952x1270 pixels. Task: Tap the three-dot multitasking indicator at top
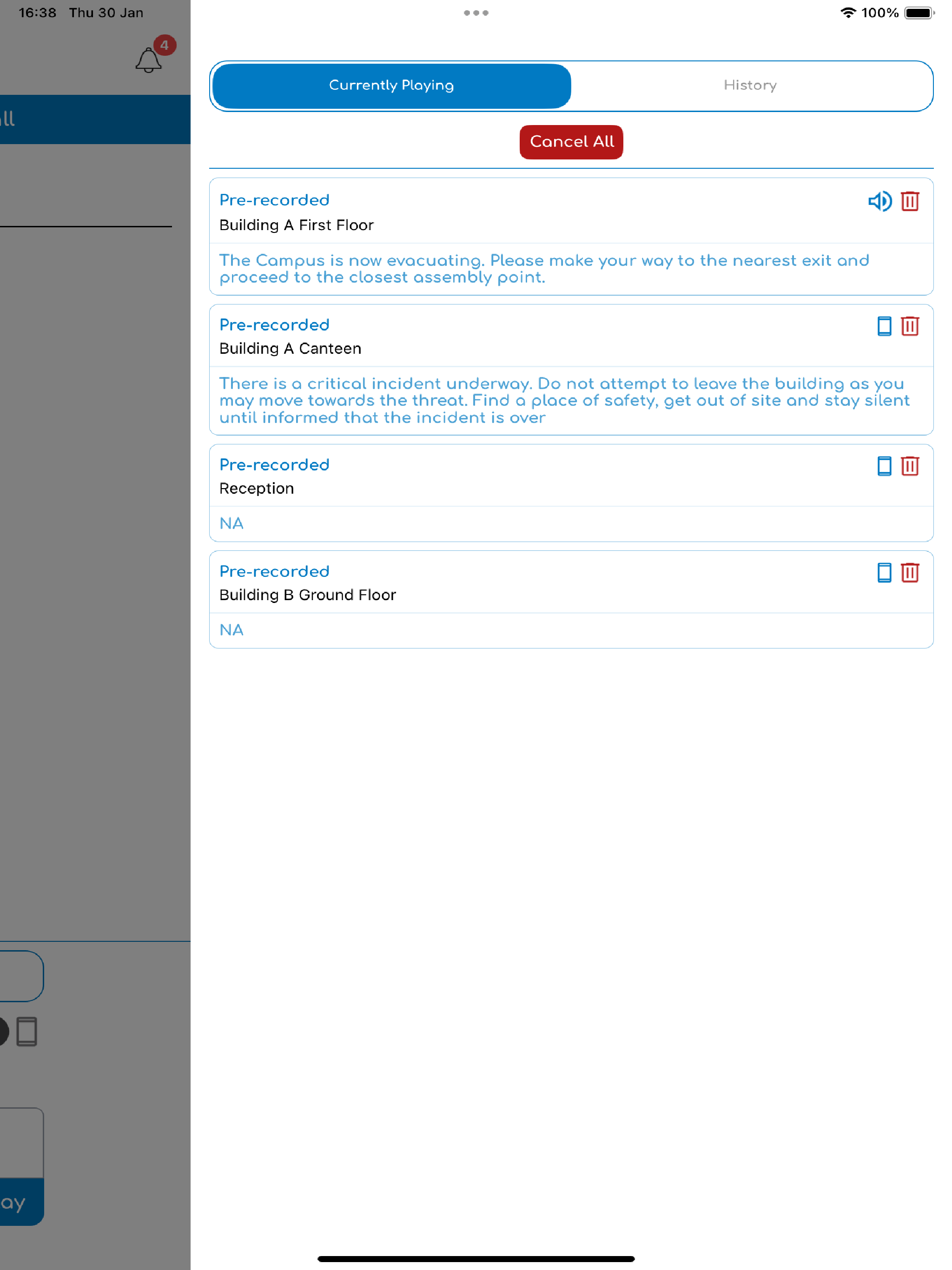(476, 13)
